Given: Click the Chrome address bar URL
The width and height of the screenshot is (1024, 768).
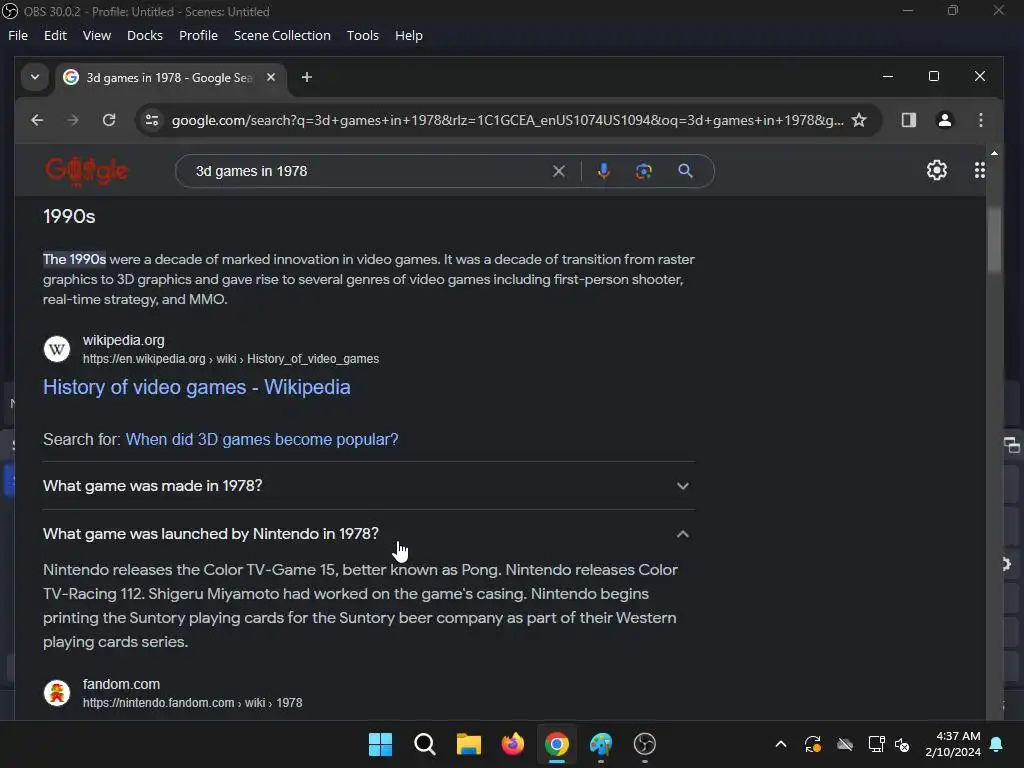Looking at the screenshot, I should tap(507, 120).
